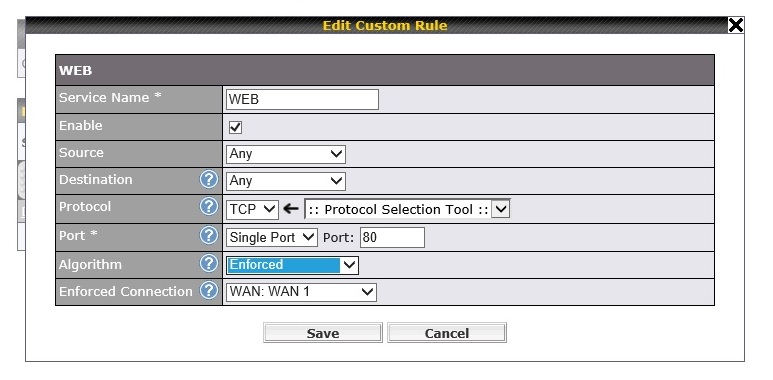Click the Protocol label text
The width and height of the screenshot is (773, 380).
coord(85,207)
